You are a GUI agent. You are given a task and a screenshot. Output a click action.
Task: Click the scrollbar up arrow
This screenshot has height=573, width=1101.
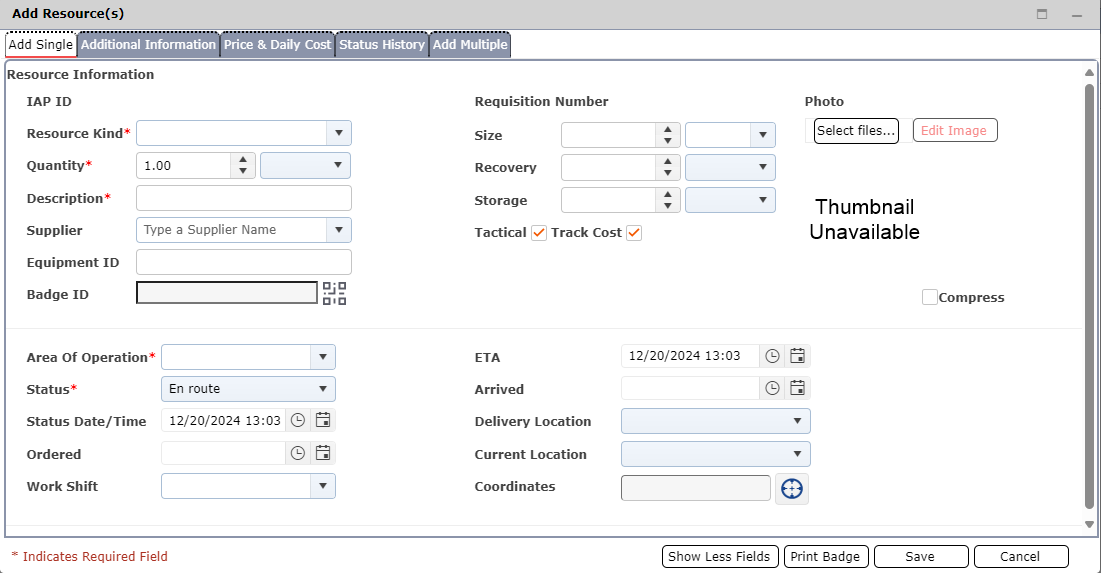(x=1089, y=72)
